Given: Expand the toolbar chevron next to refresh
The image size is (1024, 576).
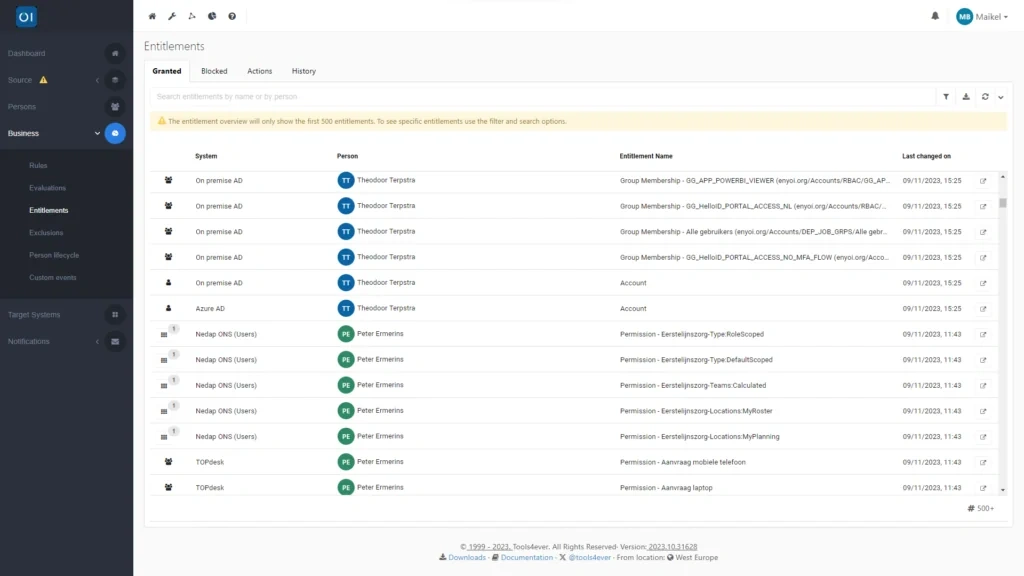Looking at the screenshot, I should tap(1000, 97).
